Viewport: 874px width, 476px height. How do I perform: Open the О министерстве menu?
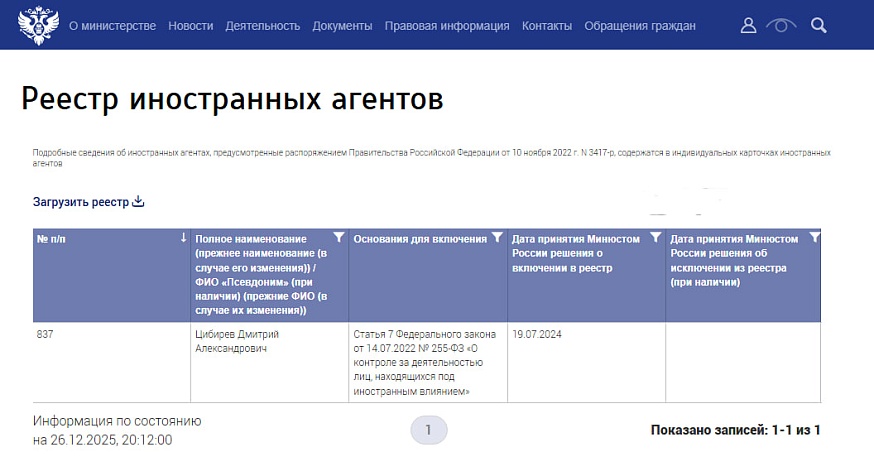(x=113, y=26)
